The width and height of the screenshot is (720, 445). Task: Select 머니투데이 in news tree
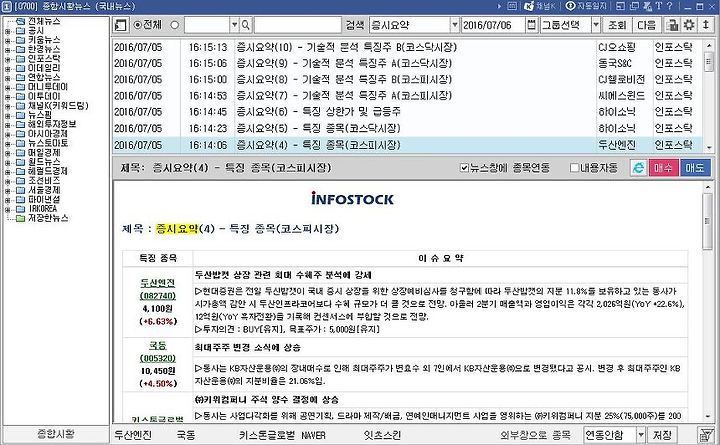point(48,87)
